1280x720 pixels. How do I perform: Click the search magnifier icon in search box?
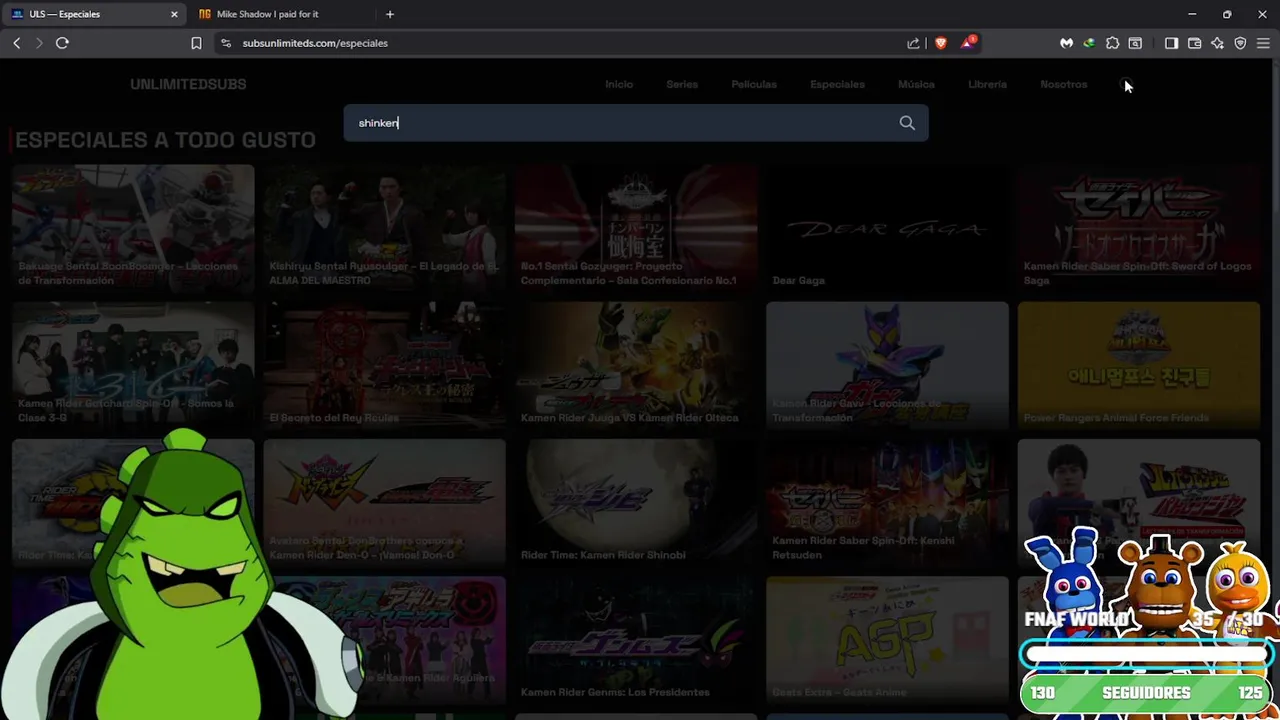point(907,123)
